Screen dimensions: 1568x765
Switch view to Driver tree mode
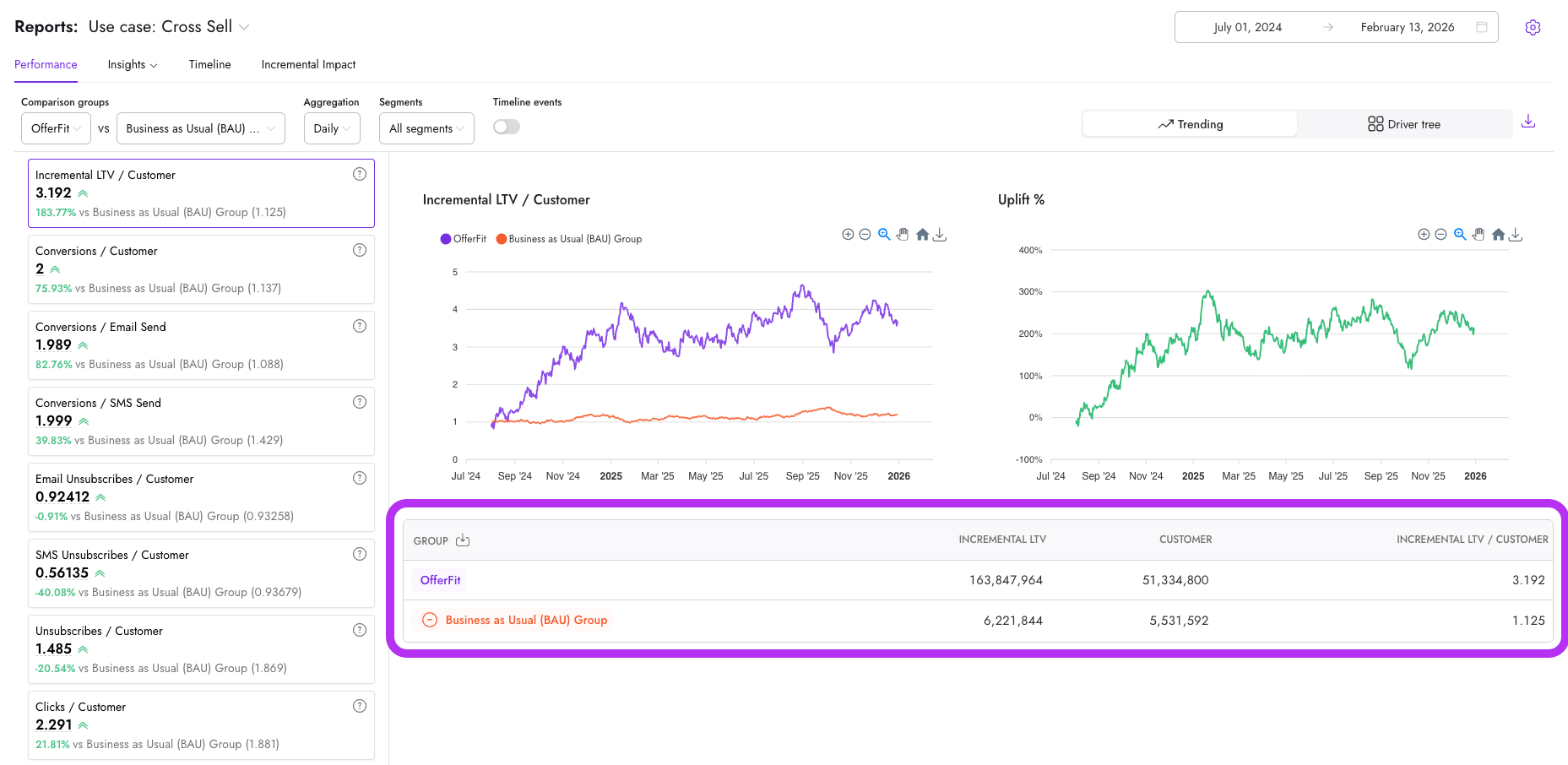pyautogui.click(x=1404, y=123)
